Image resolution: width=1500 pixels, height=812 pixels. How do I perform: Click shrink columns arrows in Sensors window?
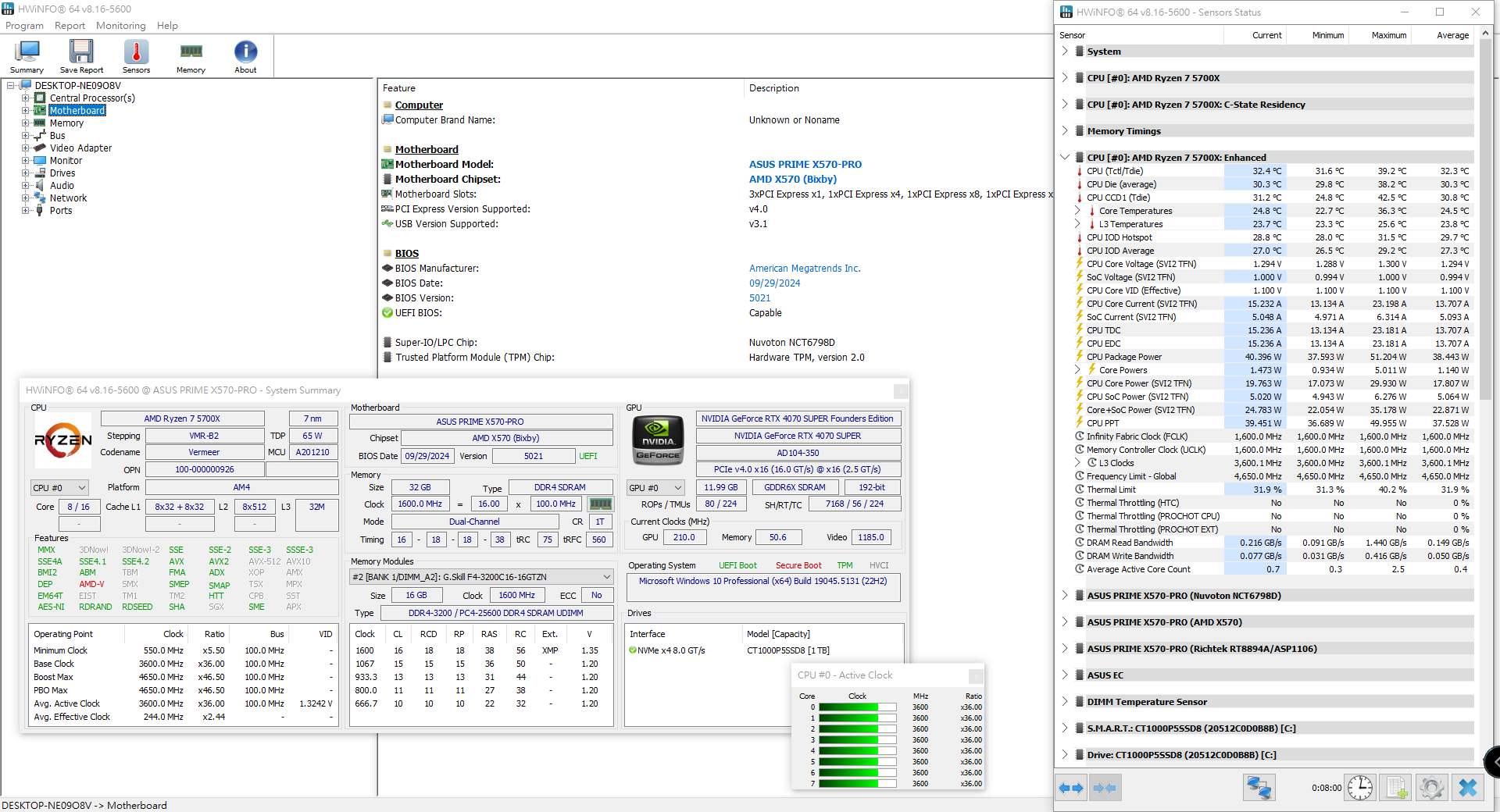(x=1104, y=788)
